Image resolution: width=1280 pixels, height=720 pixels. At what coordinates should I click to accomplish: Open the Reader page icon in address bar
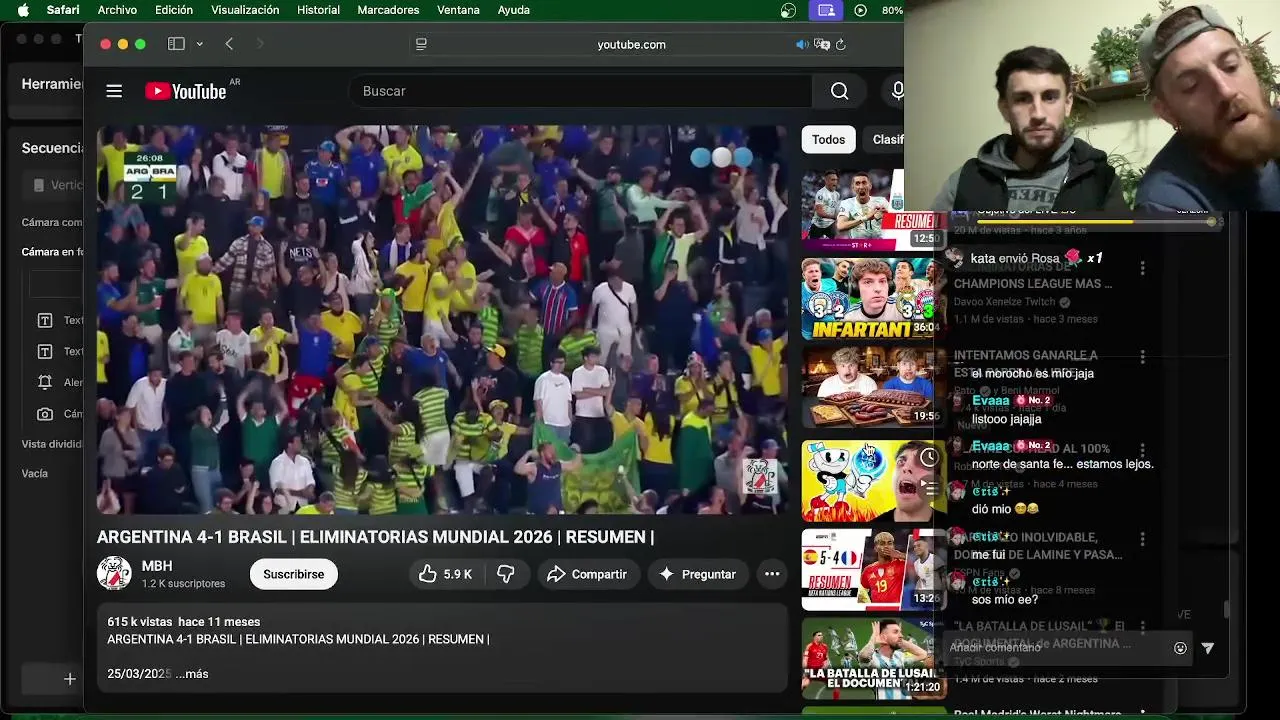(421, 44)
